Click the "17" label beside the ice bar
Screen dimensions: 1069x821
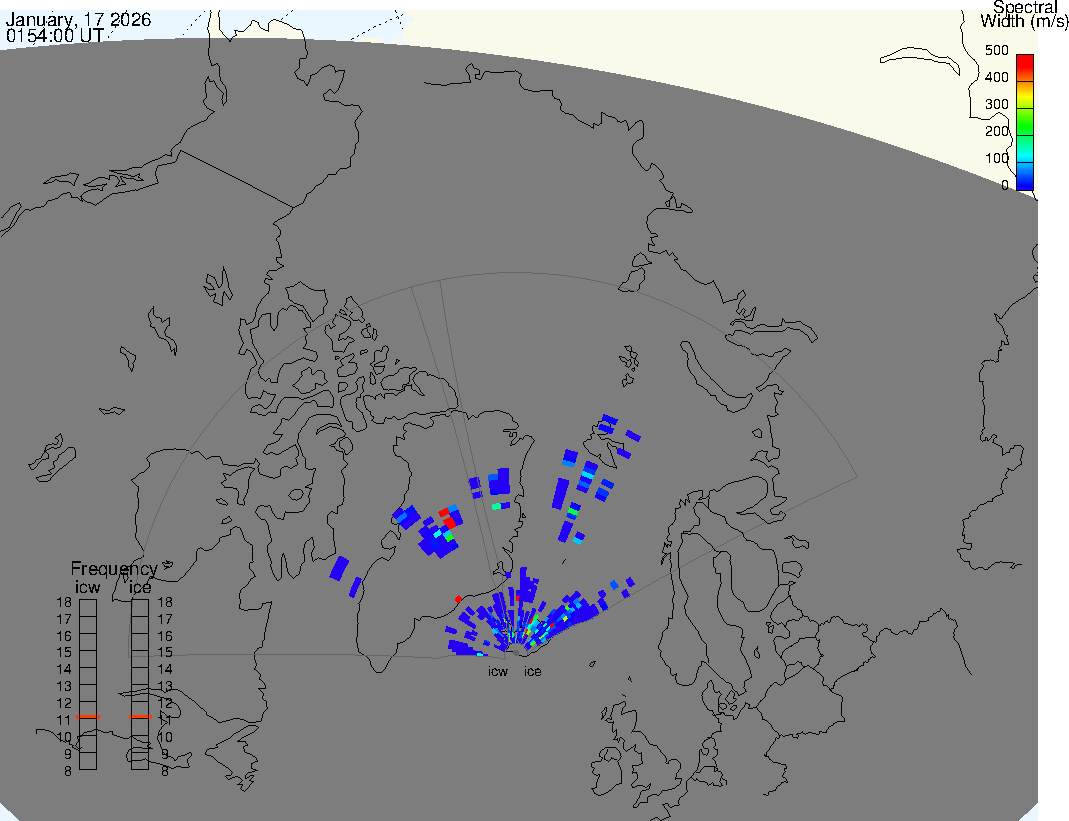pos(165,619)
